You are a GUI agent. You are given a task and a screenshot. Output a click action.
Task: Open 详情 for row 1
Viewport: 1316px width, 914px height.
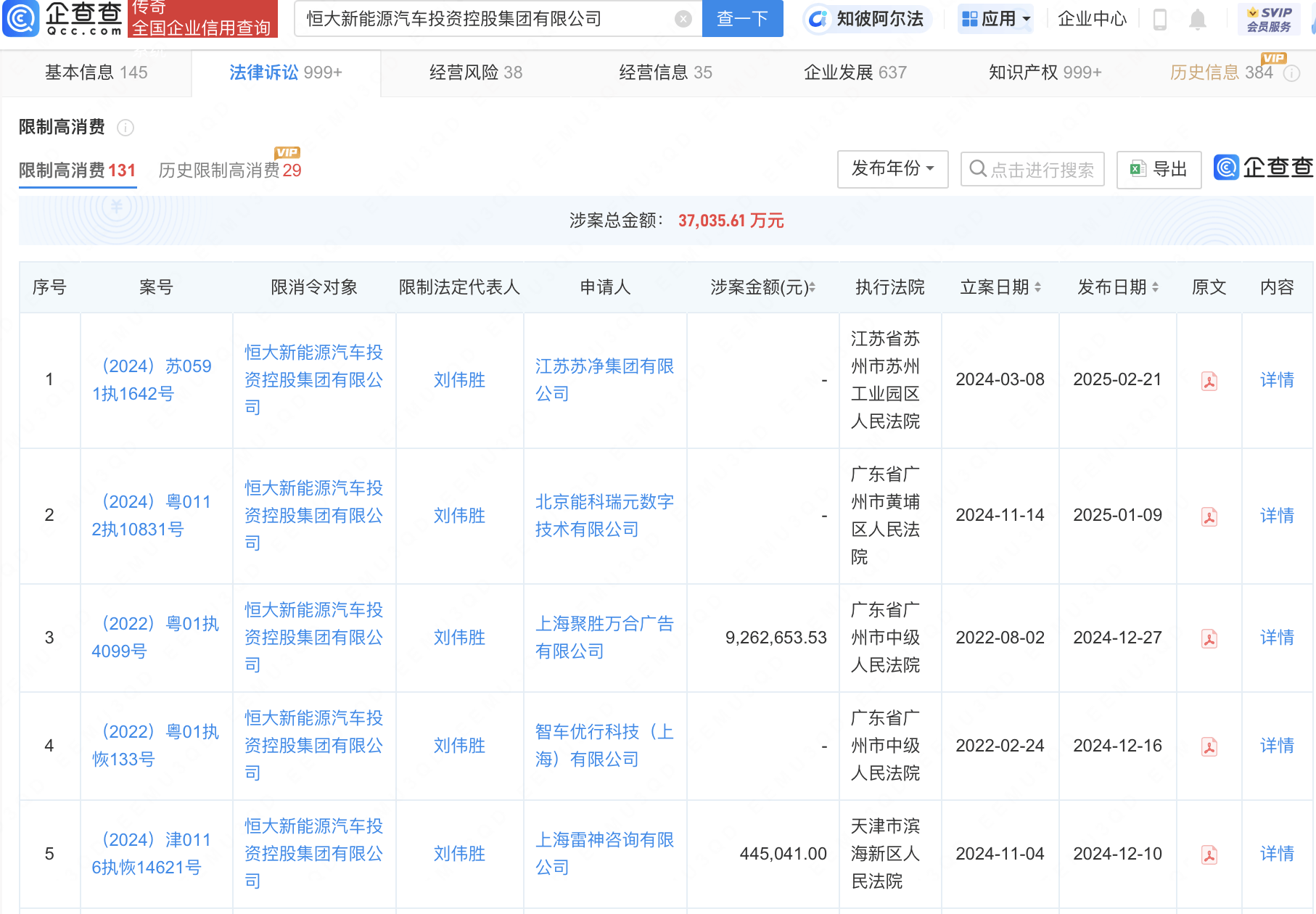coord(1277,380)
